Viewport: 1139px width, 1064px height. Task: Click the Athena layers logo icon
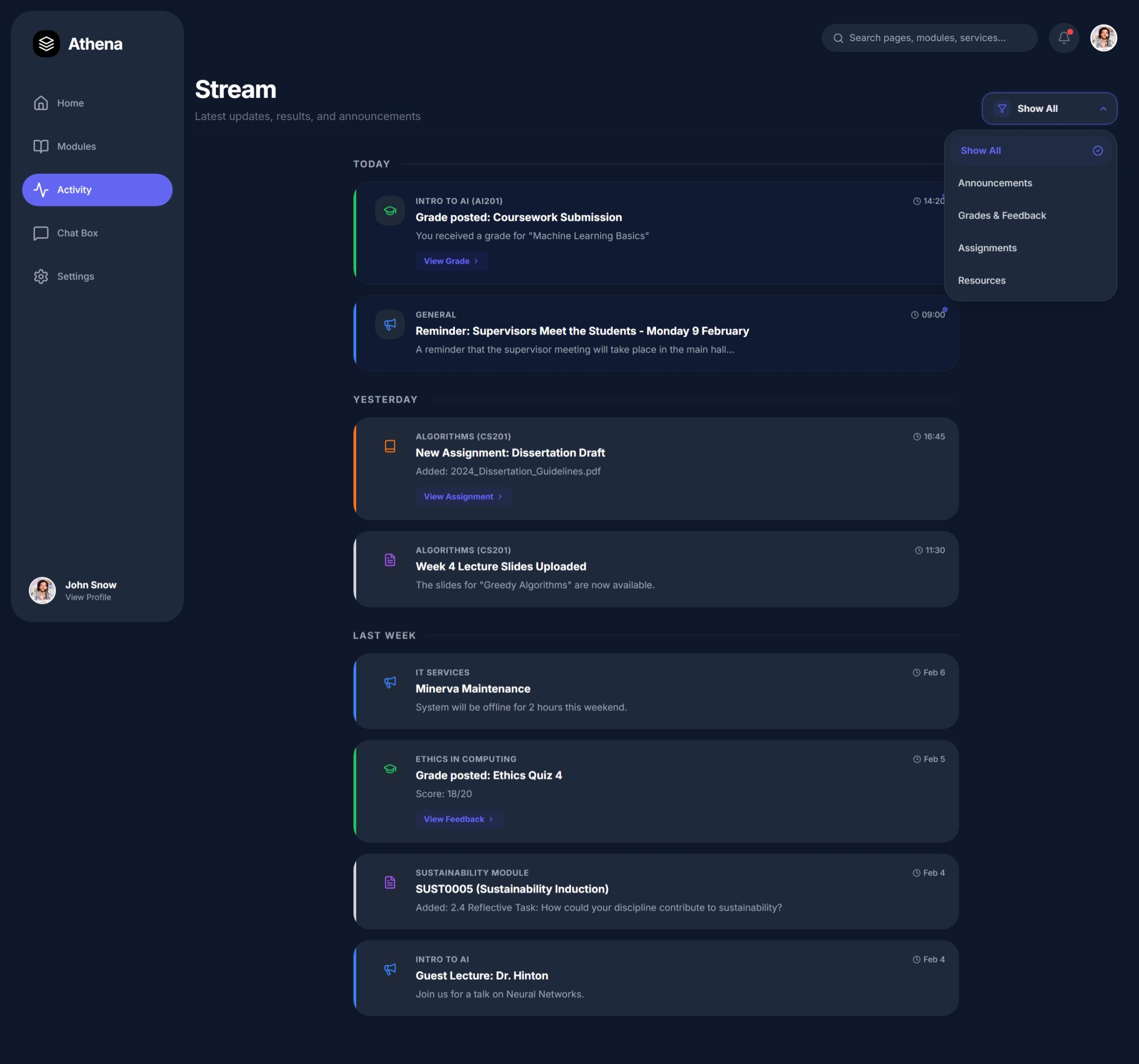tap(46, 43)
